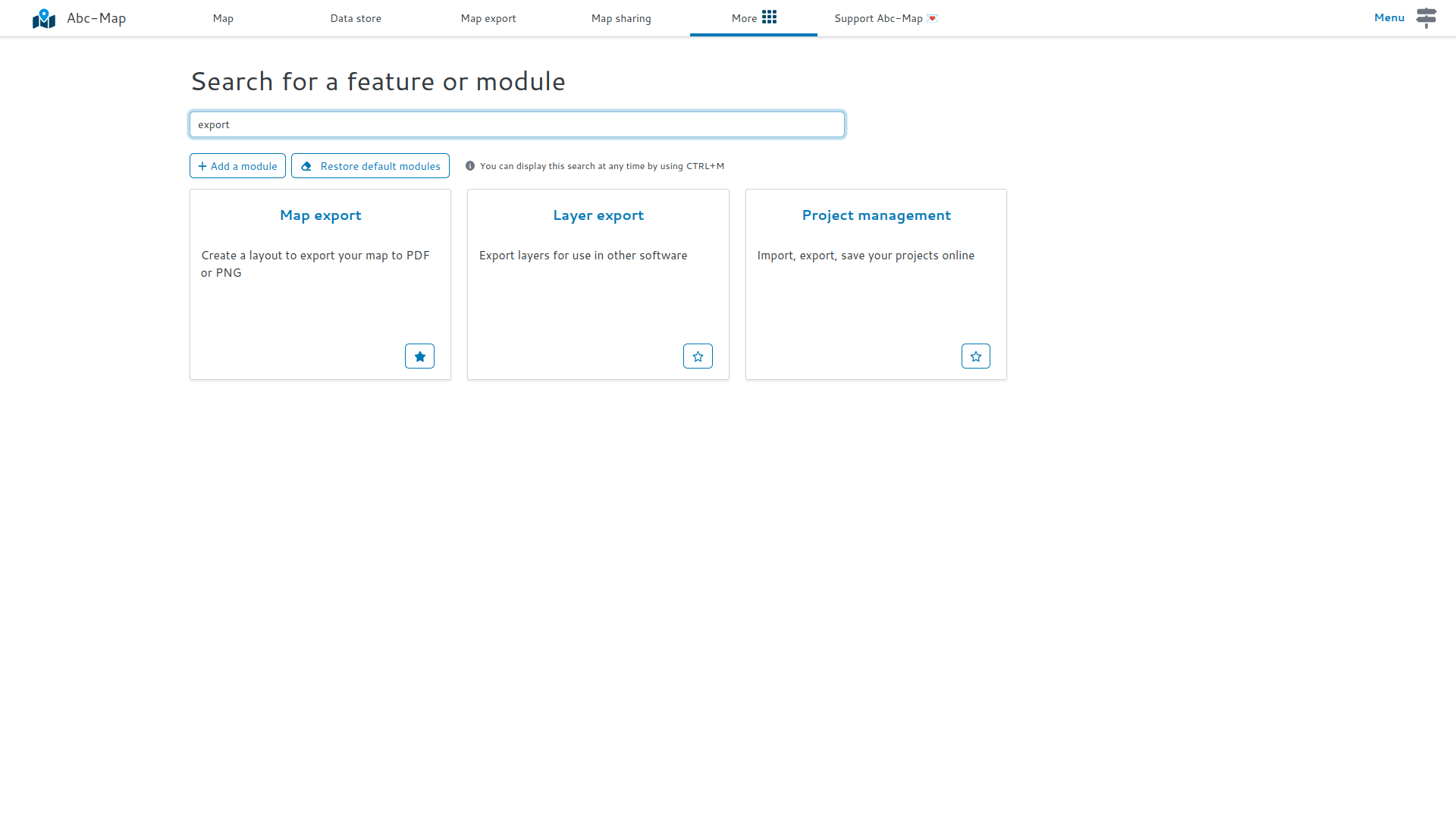The image size is (1456, 819).
Task: Click the Map export module card
Action: 320,284
